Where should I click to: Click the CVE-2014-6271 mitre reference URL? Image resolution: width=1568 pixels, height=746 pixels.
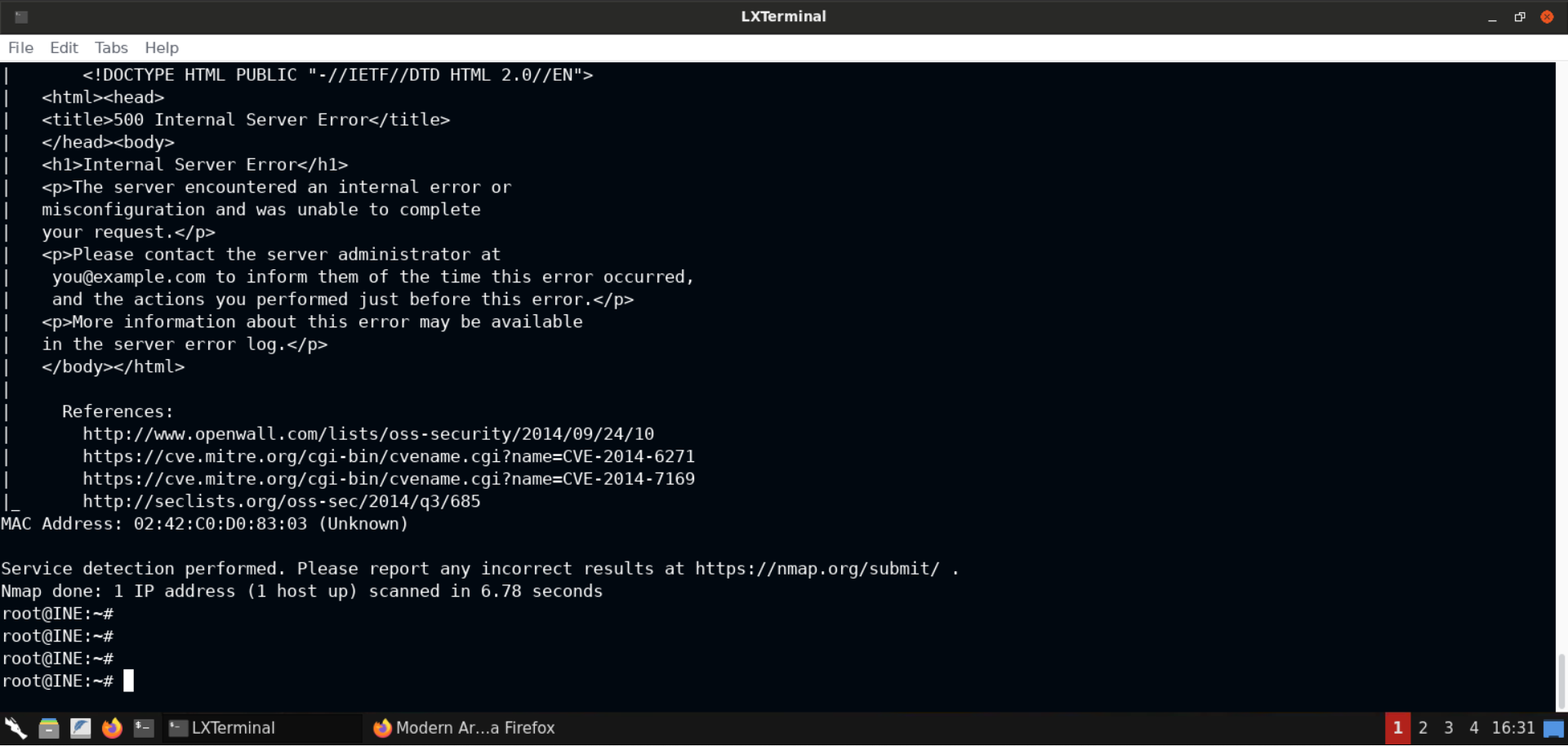point(389,456)
